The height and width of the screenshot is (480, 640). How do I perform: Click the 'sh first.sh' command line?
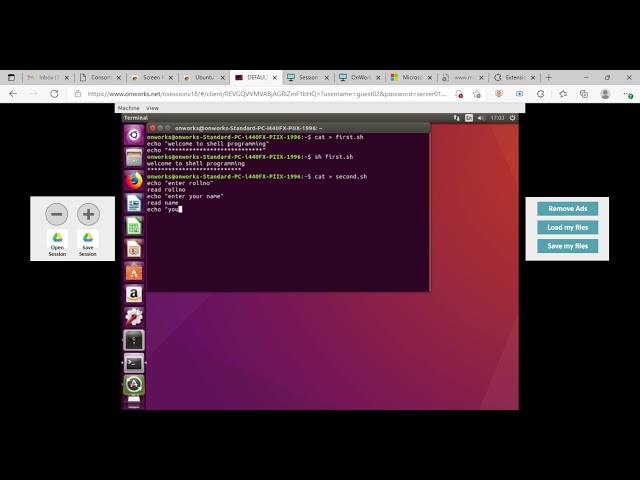tap(250, 157)
